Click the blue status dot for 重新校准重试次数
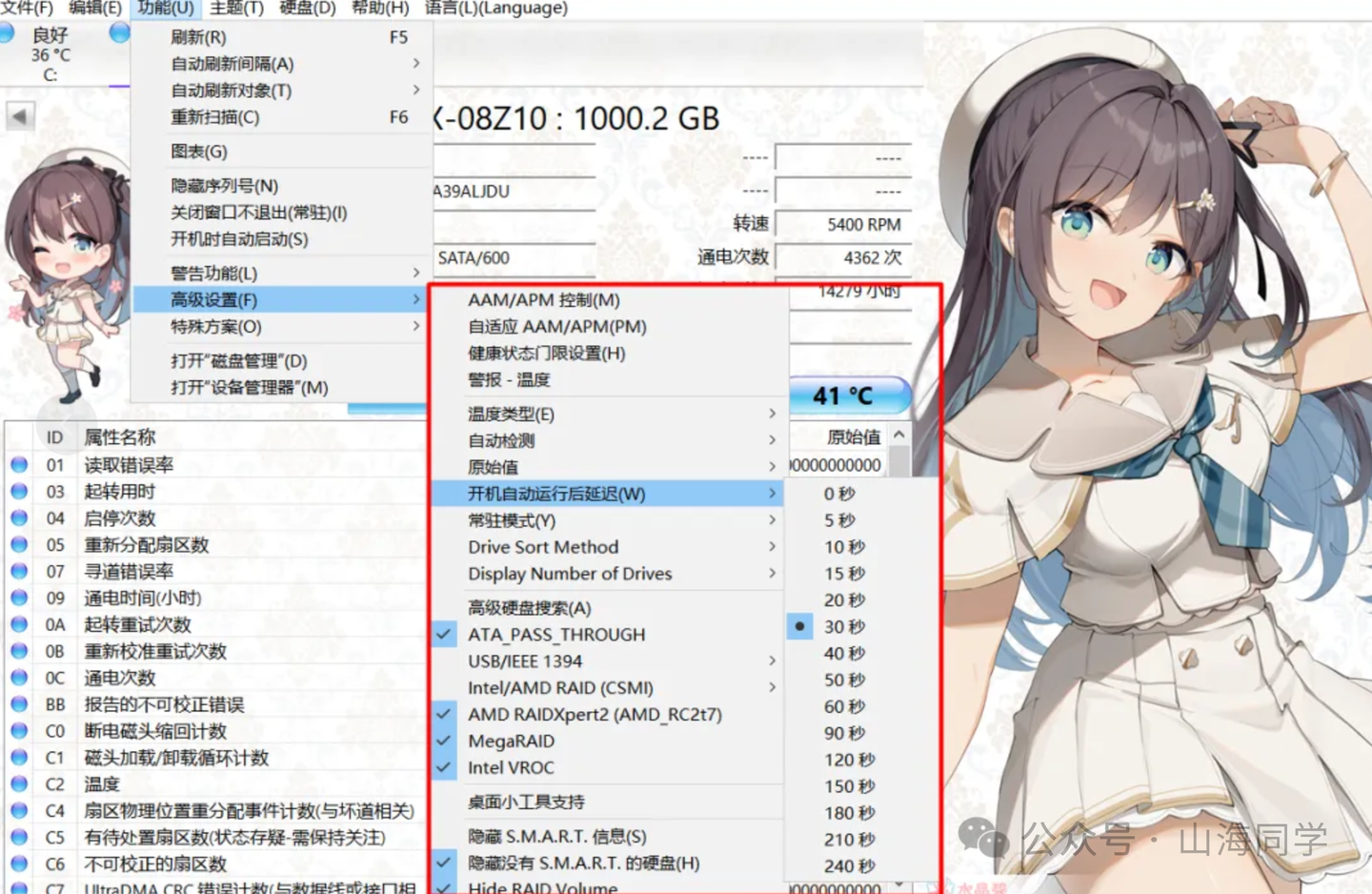 point(19,651)
